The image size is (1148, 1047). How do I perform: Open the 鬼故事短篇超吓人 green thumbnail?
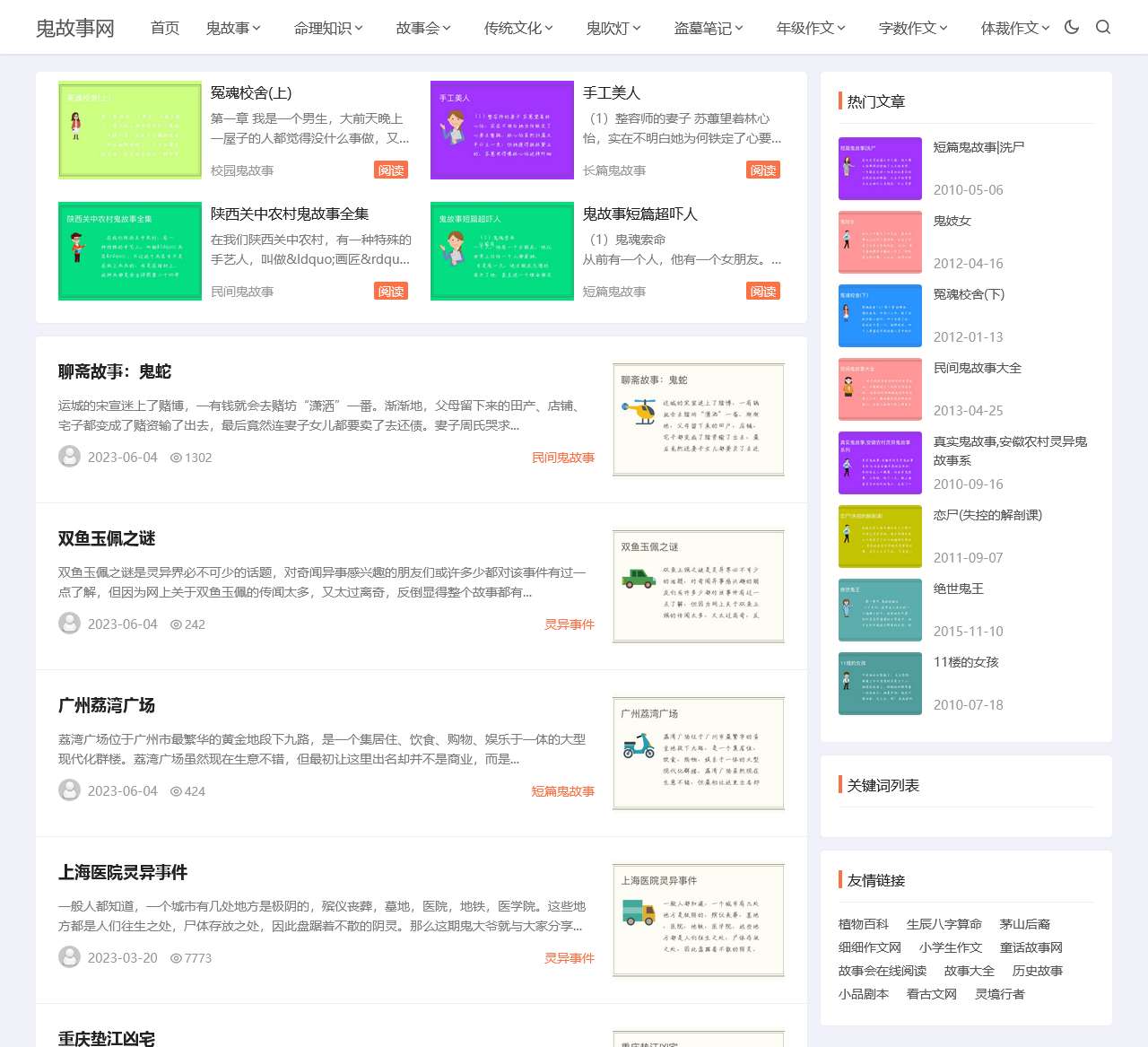click(502, 251)
